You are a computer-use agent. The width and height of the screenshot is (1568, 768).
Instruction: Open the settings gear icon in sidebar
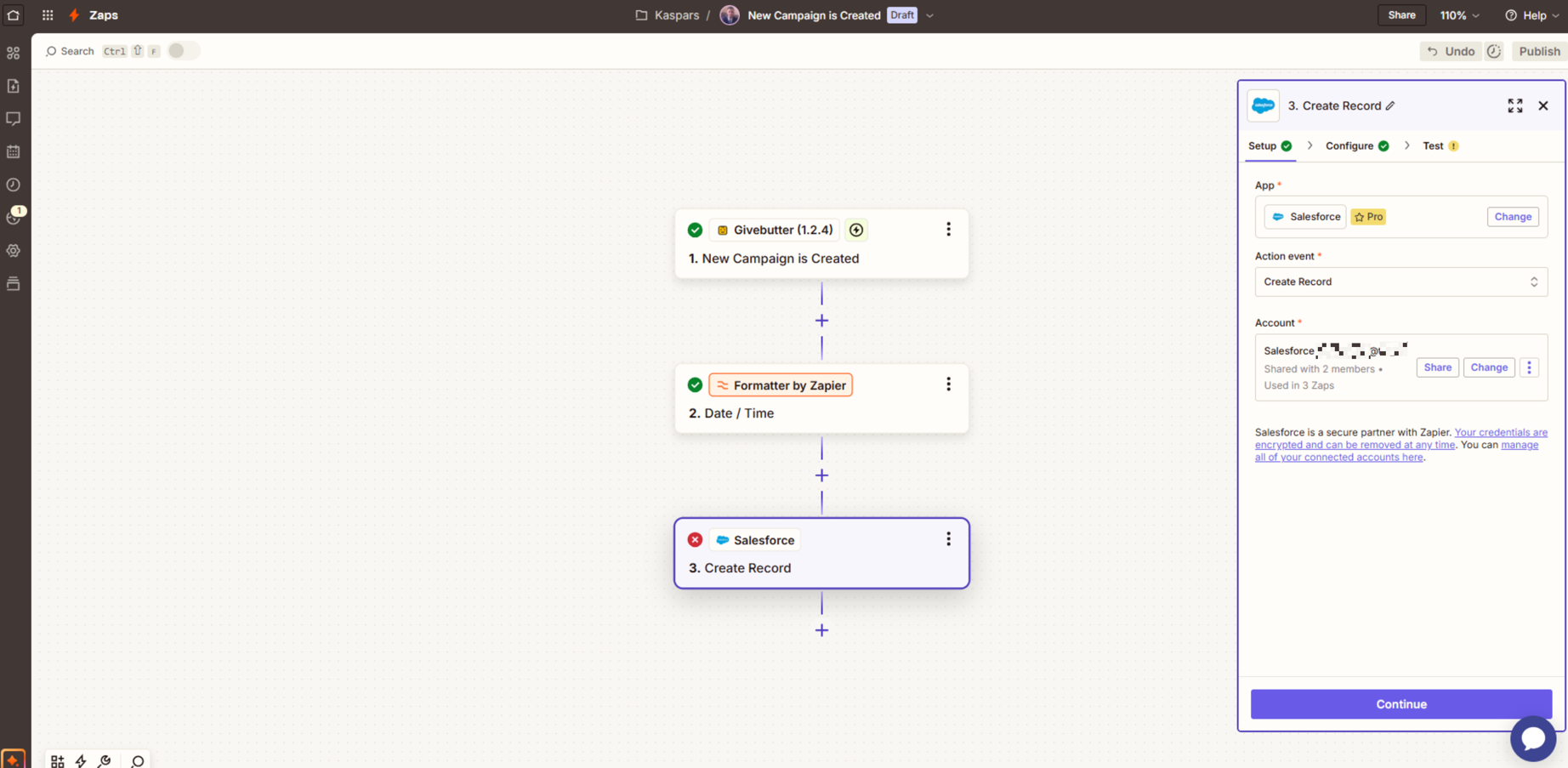tap(14, 251)
